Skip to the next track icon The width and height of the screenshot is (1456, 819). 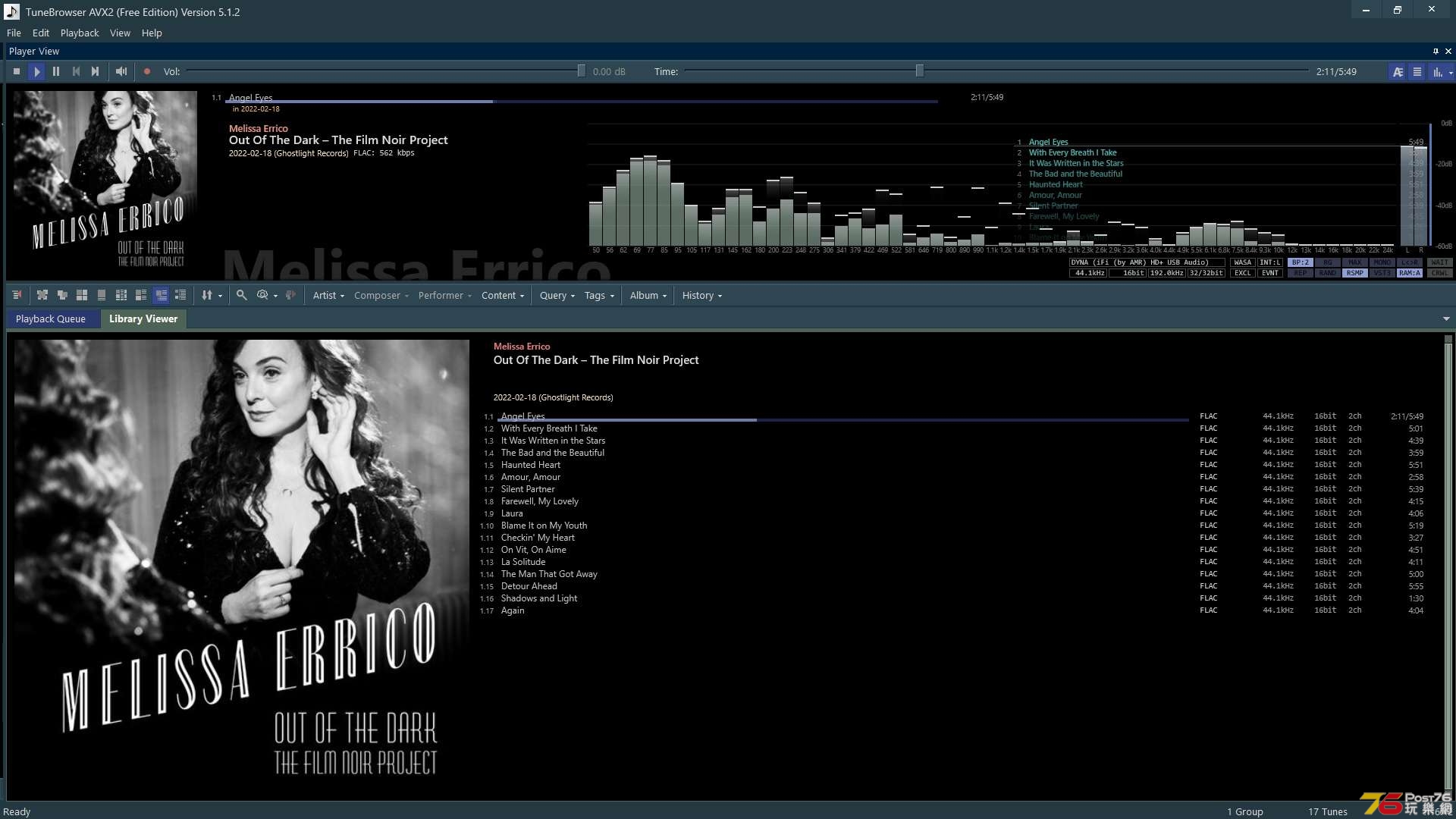point(95,71)
